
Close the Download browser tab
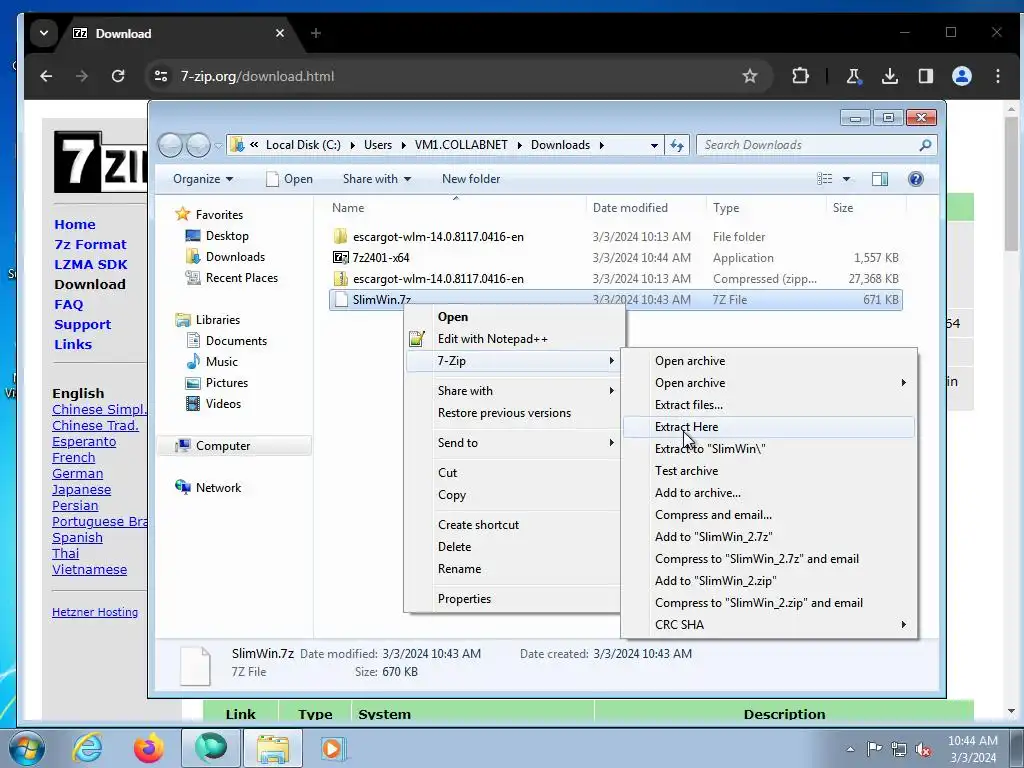click(280, 33)
